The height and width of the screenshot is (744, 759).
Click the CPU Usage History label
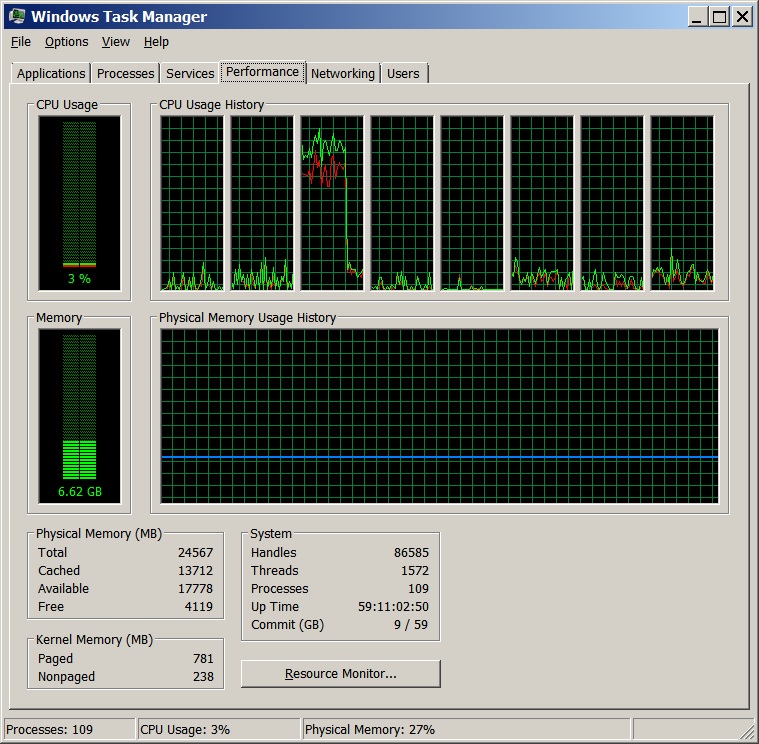click(x=212, y=105)
